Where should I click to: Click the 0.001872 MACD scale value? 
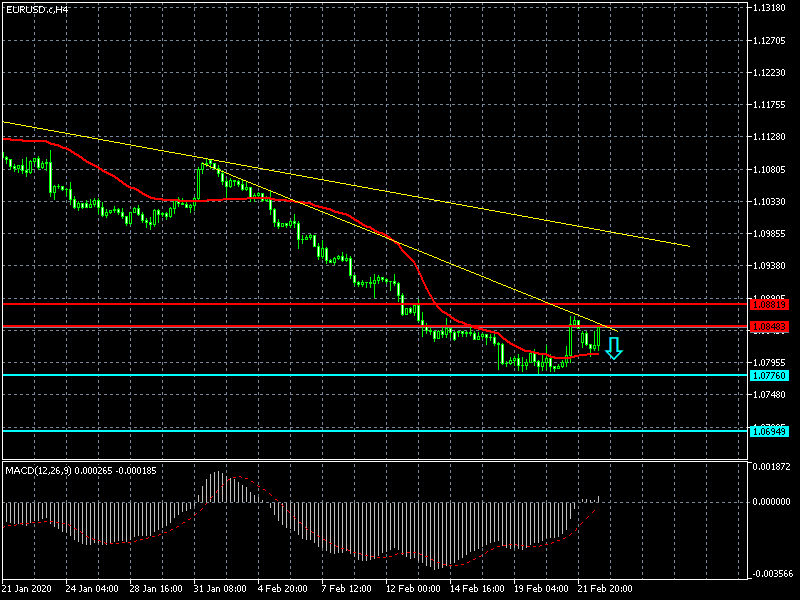click(x=774, y=467)
